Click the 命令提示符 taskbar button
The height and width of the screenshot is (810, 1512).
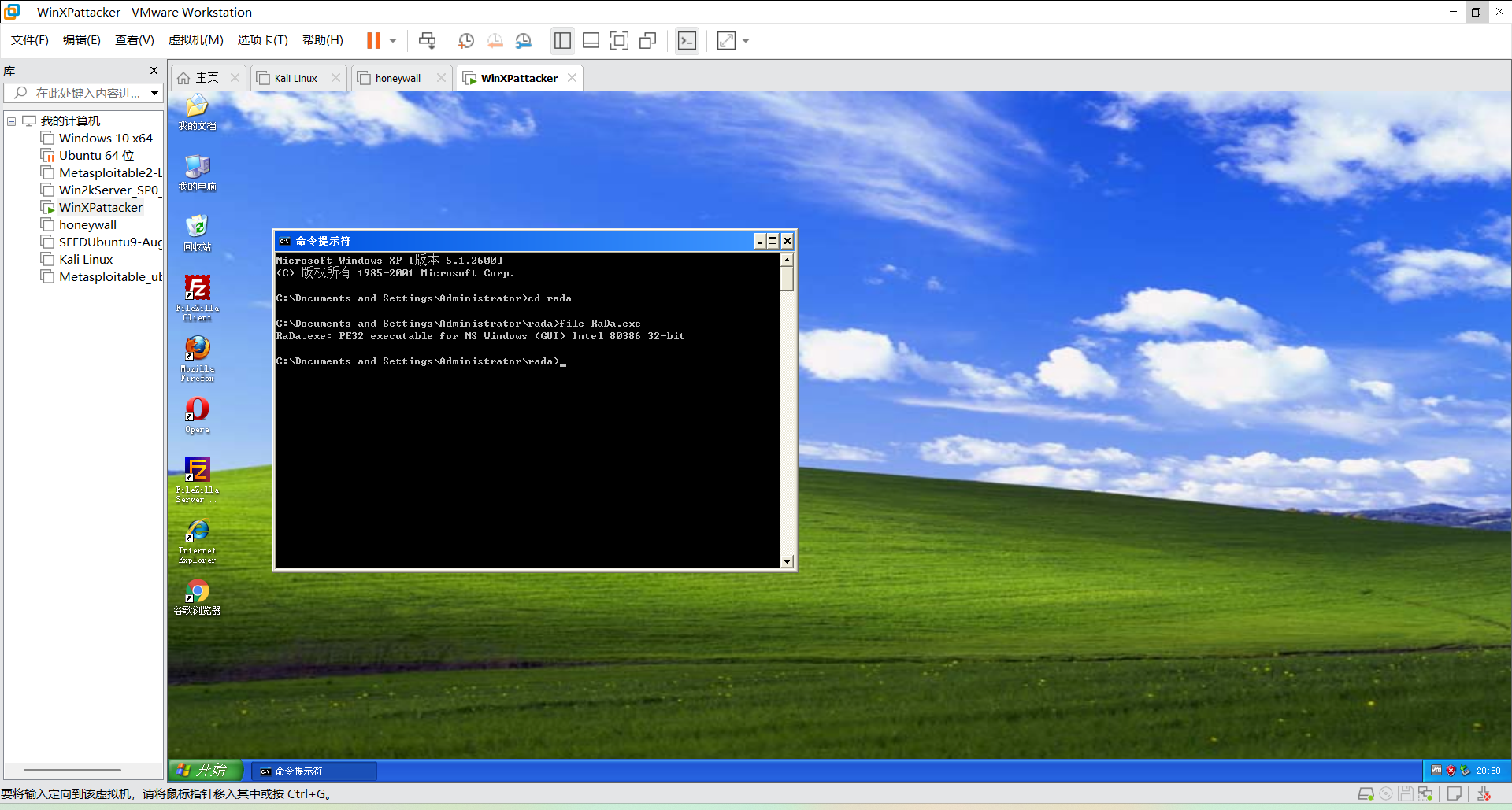click(313, 771)
